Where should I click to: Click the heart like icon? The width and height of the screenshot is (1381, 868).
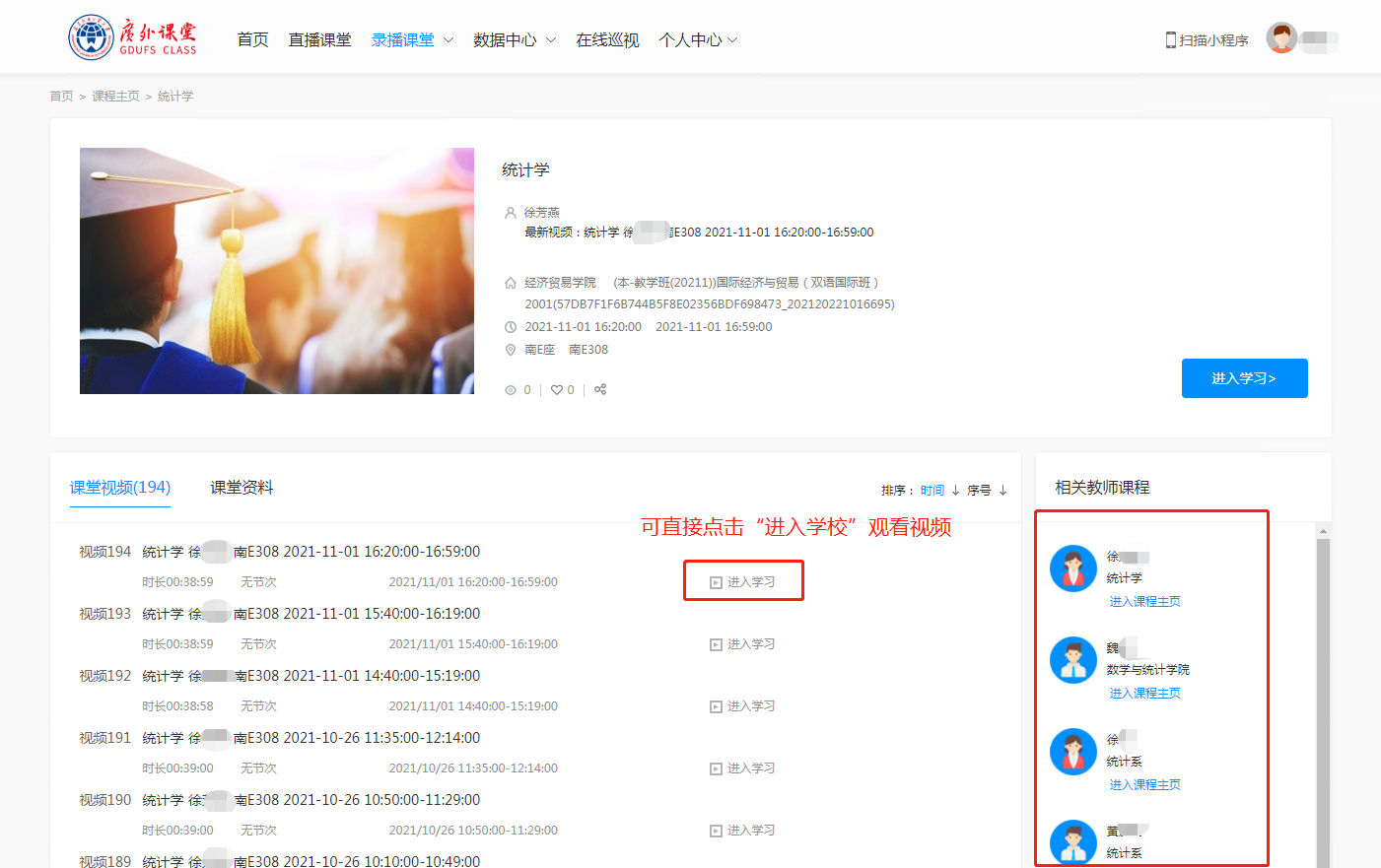tap(557, 390)
